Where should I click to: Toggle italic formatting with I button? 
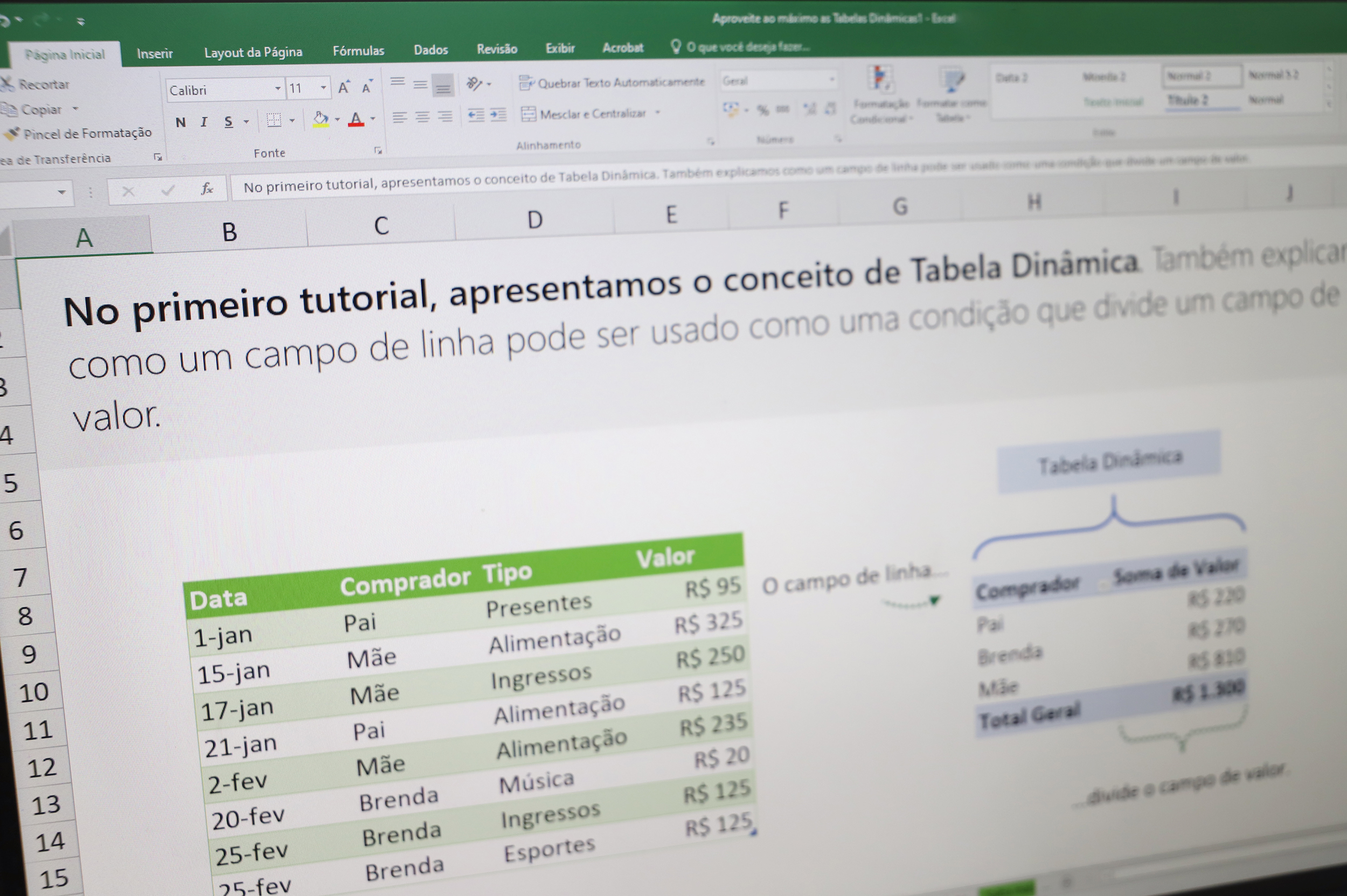(204, 122)
